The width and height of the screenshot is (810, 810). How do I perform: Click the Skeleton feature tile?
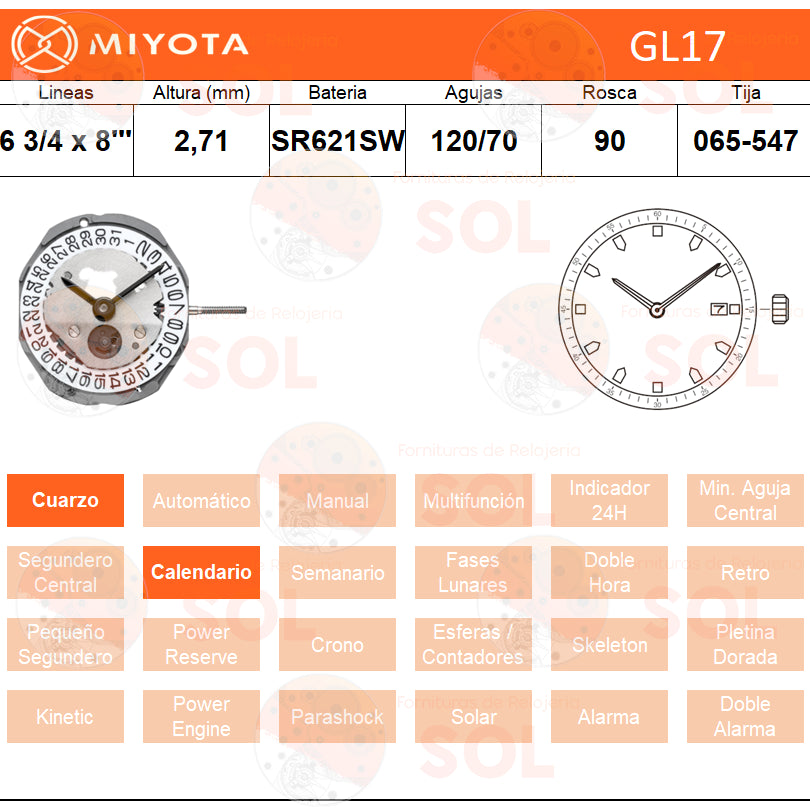pos(609,644)
